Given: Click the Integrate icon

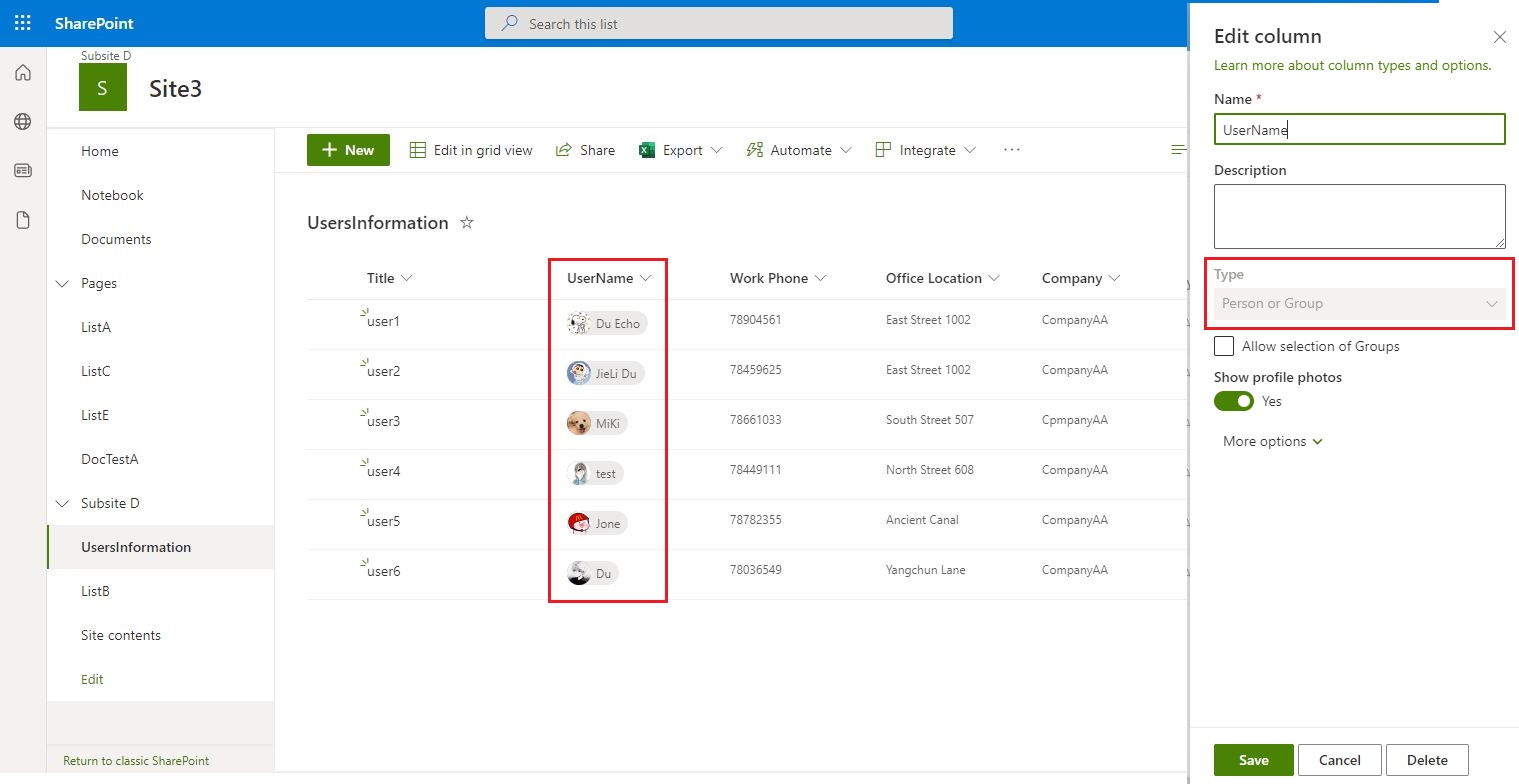Looking at the screenshot, I should (883, 150).
